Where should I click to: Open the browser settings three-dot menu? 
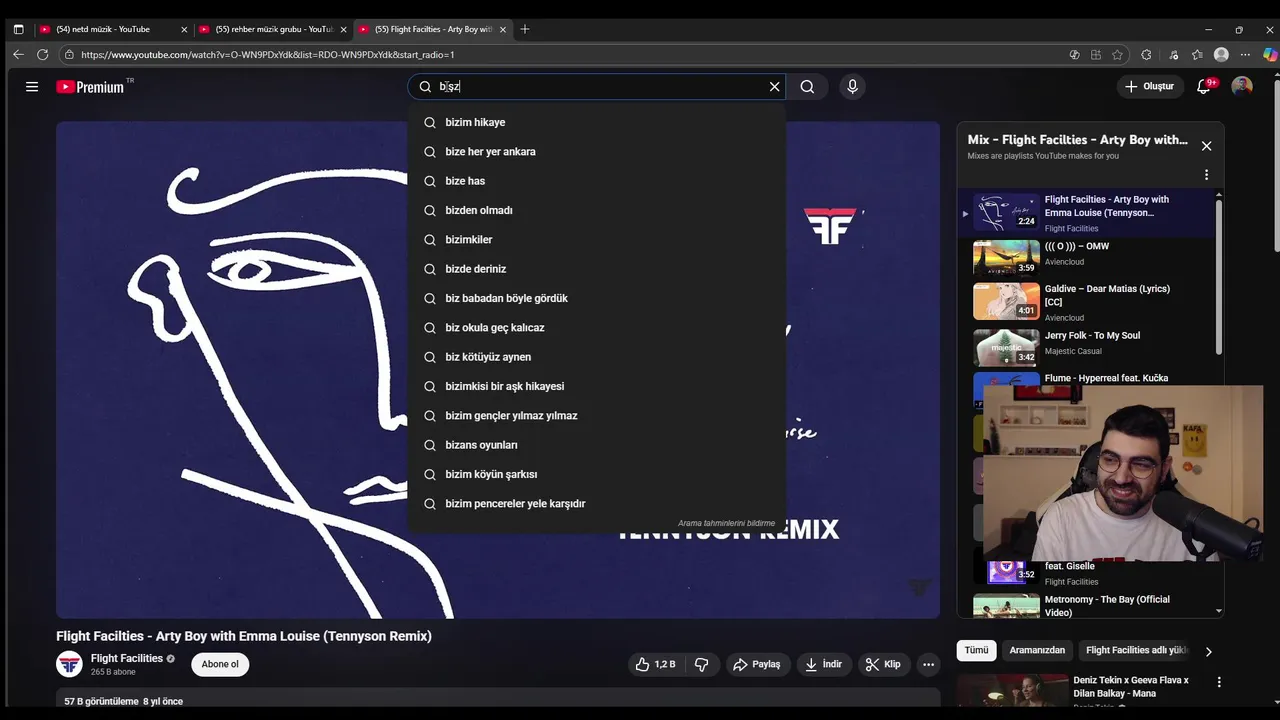(1244, 55)
